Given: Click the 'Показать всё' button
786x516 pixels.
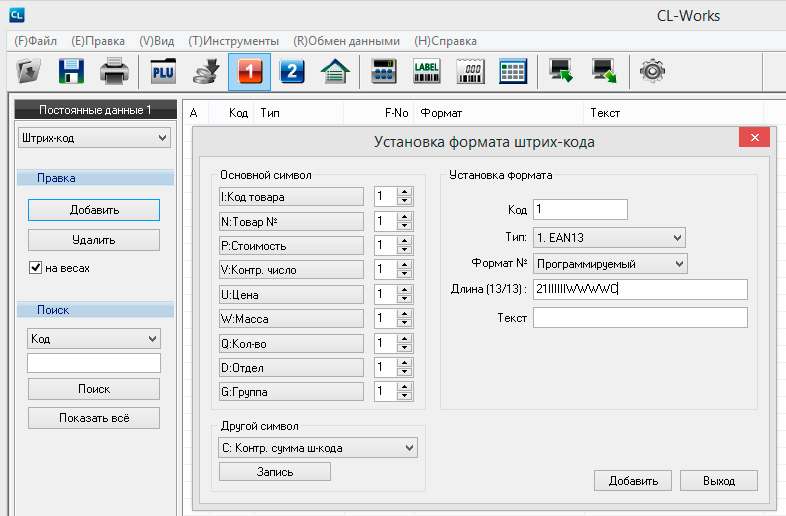Looking at the screenshot, I should pos(94,417).
